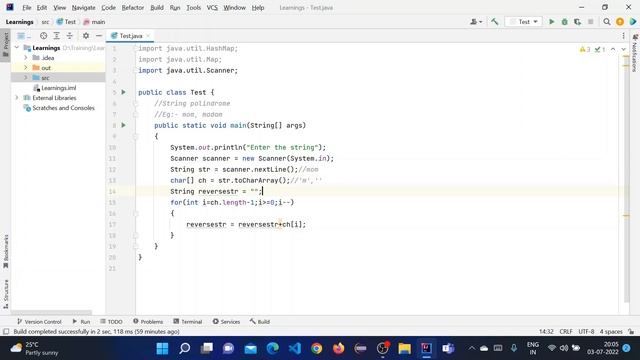Click the editor vertical scrollbar
Image resolution: width=640 pixels, height=360 pixels.
point(626,178)
